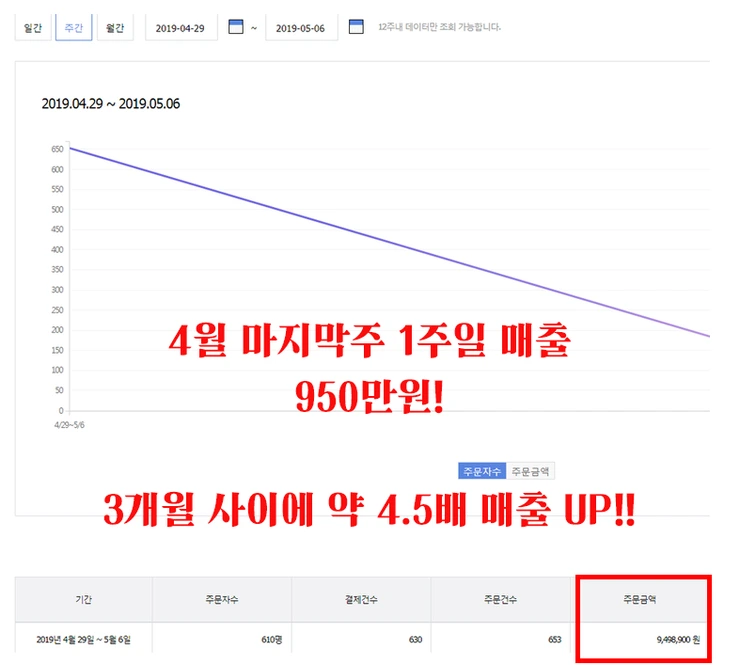
Task: Select the period cell 2019년 4월 29일 ~ 5월 6일
Action: click(84, 639)
